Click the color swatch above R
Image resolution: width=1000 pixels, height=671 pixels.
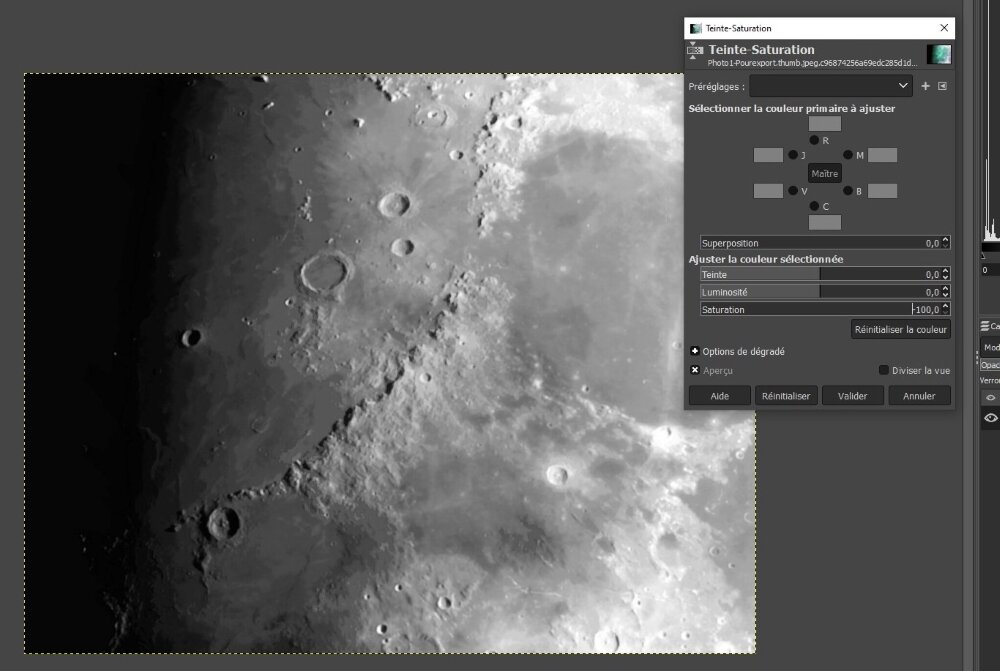pos(825,124)
